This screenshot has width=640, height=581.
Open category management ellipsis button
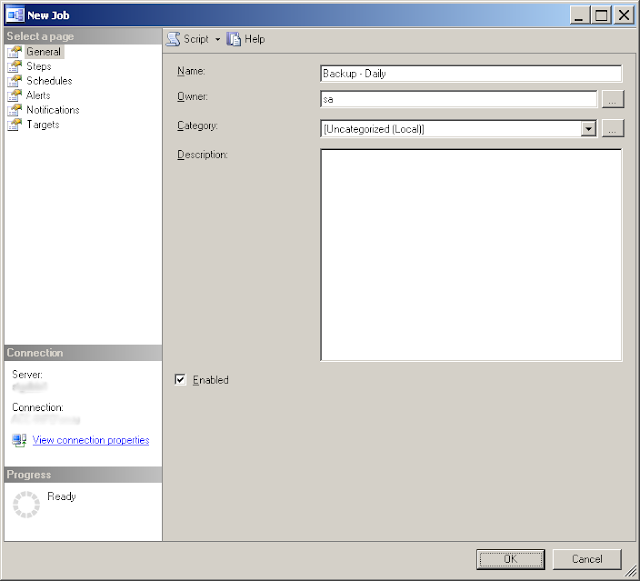613,129
